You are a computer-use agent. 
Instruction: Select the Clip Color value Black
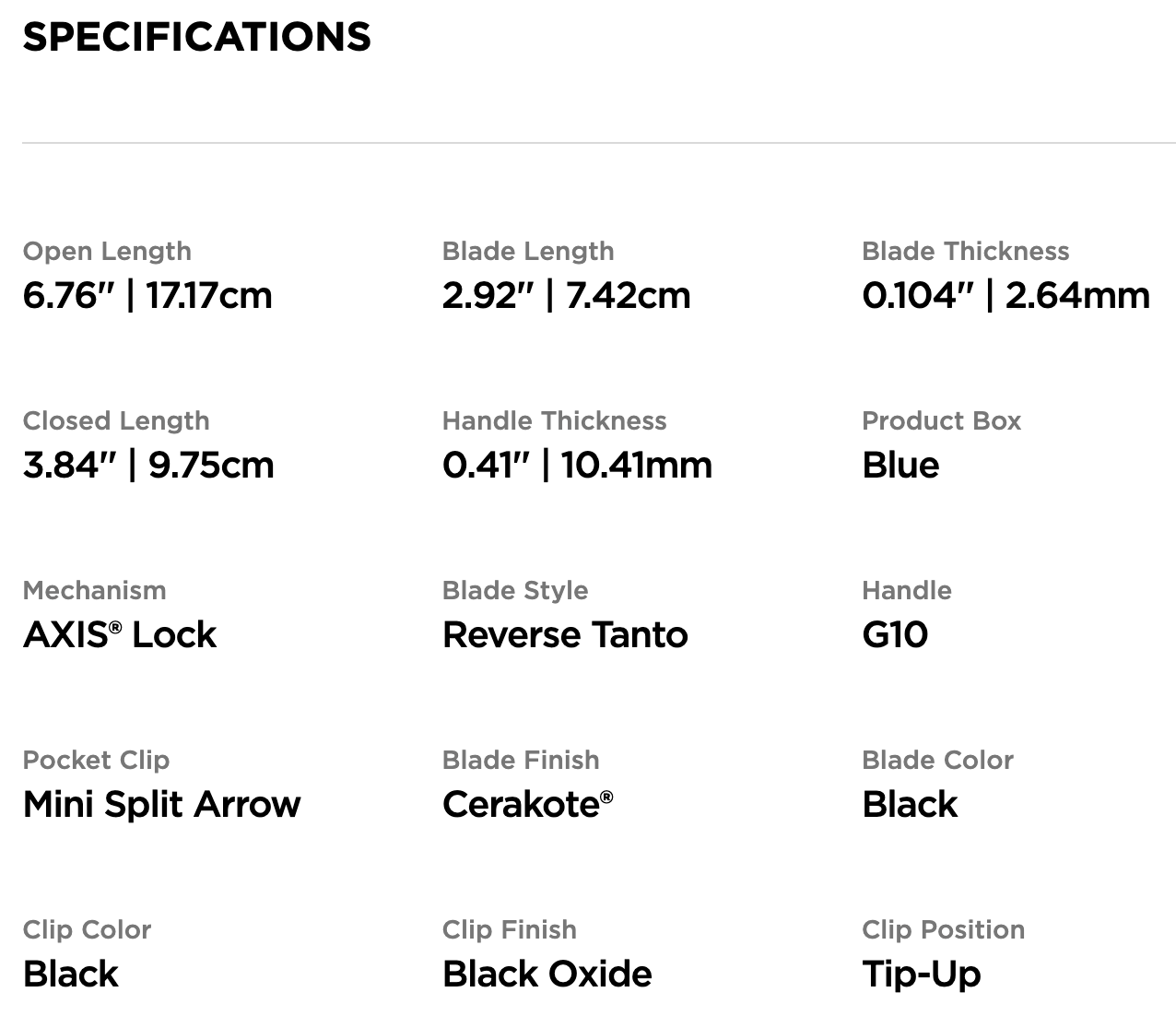(x=70, y=975)
